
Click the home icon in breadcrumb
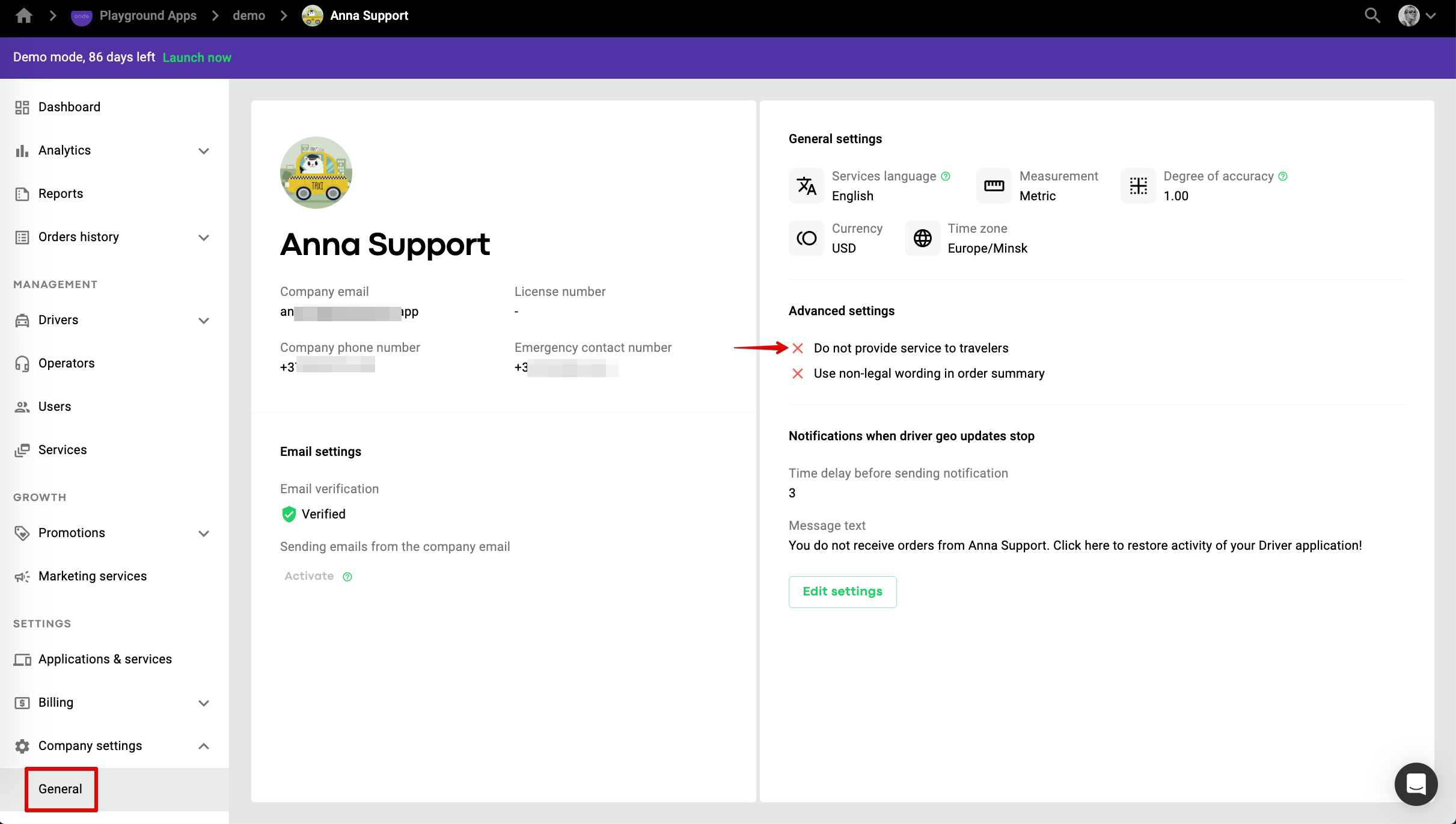(24, 16)
